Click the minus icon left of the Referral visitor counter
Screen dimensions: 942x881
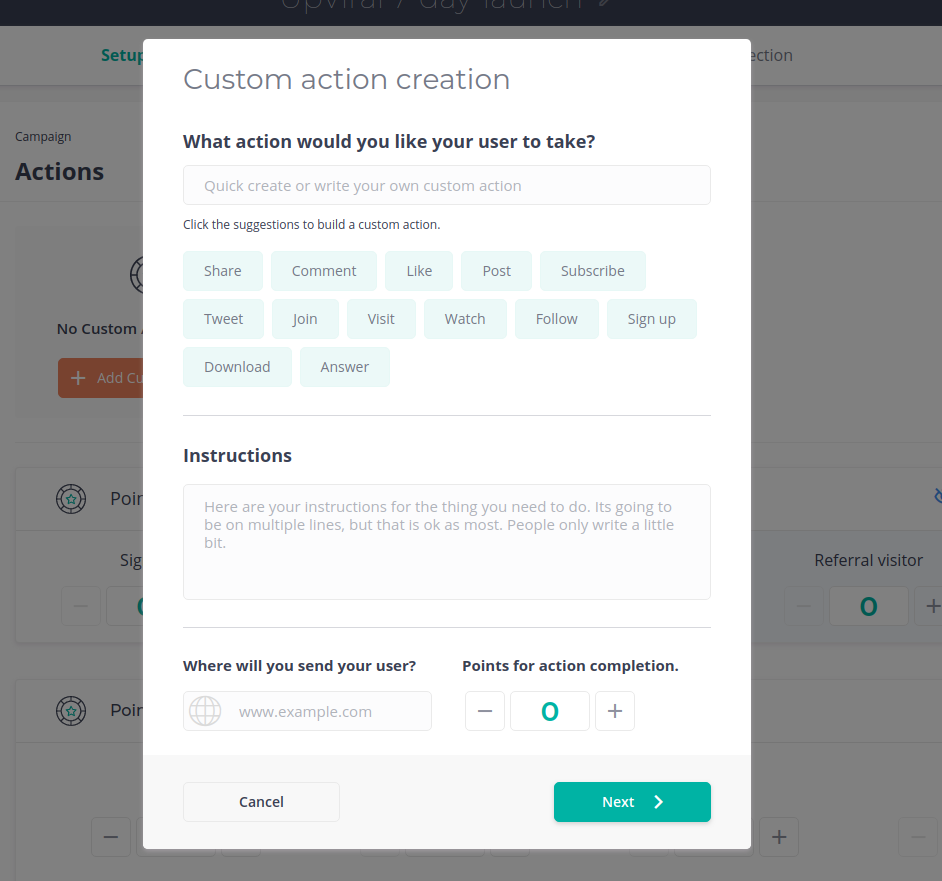[x=805, y=606]
